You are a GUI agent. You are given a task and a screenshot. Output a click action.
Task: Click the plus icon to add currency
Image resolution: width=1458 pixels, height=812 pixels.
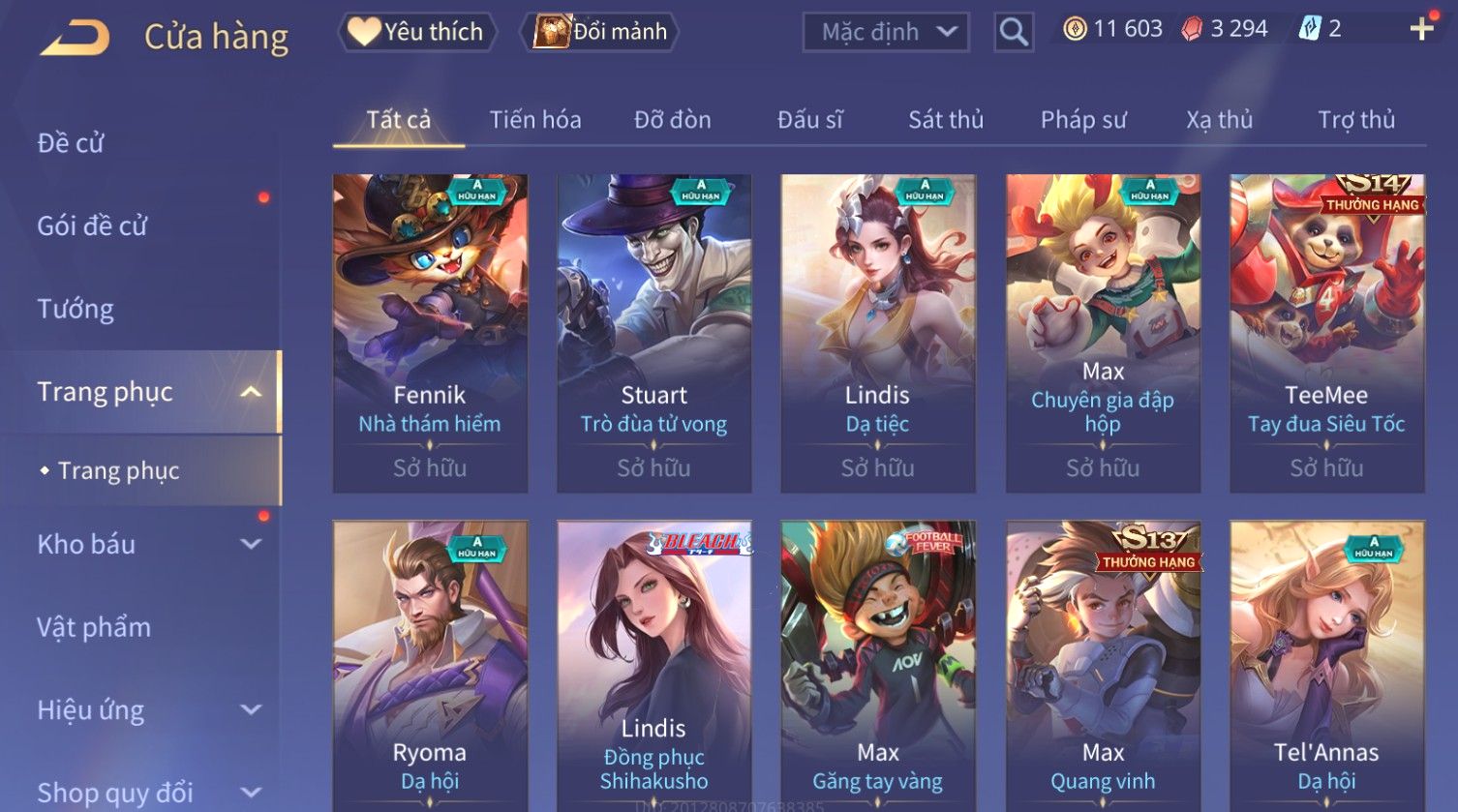pyautogui.click(x=1421, y=29)
